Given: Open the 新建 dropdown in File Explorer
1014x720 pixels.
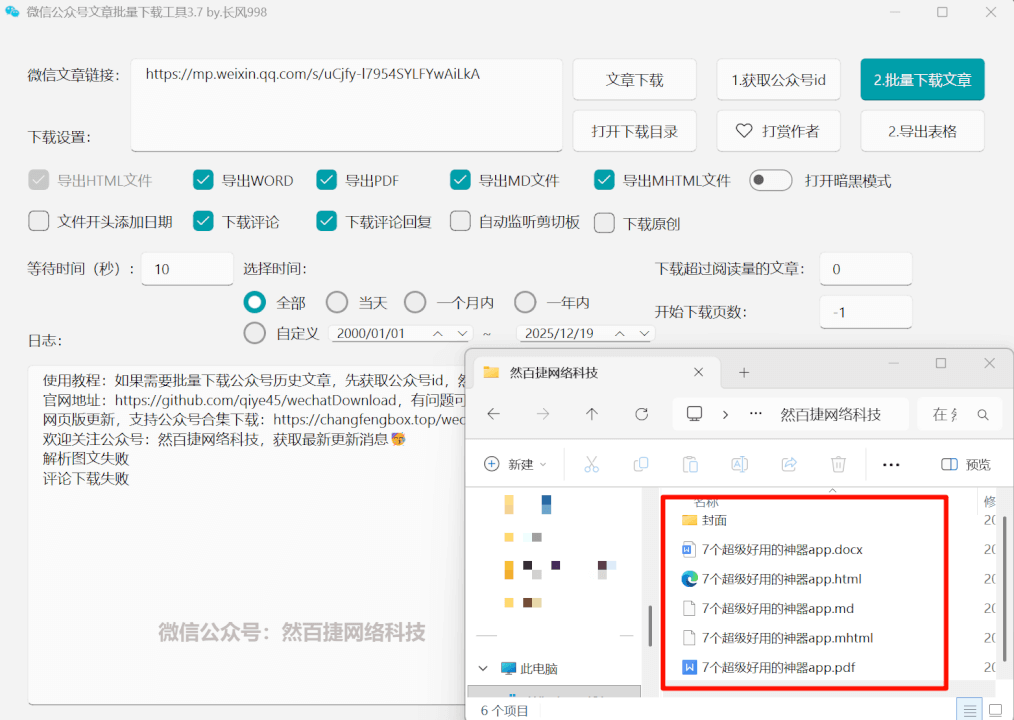Looking at the screenshot, I should (515, 464).
